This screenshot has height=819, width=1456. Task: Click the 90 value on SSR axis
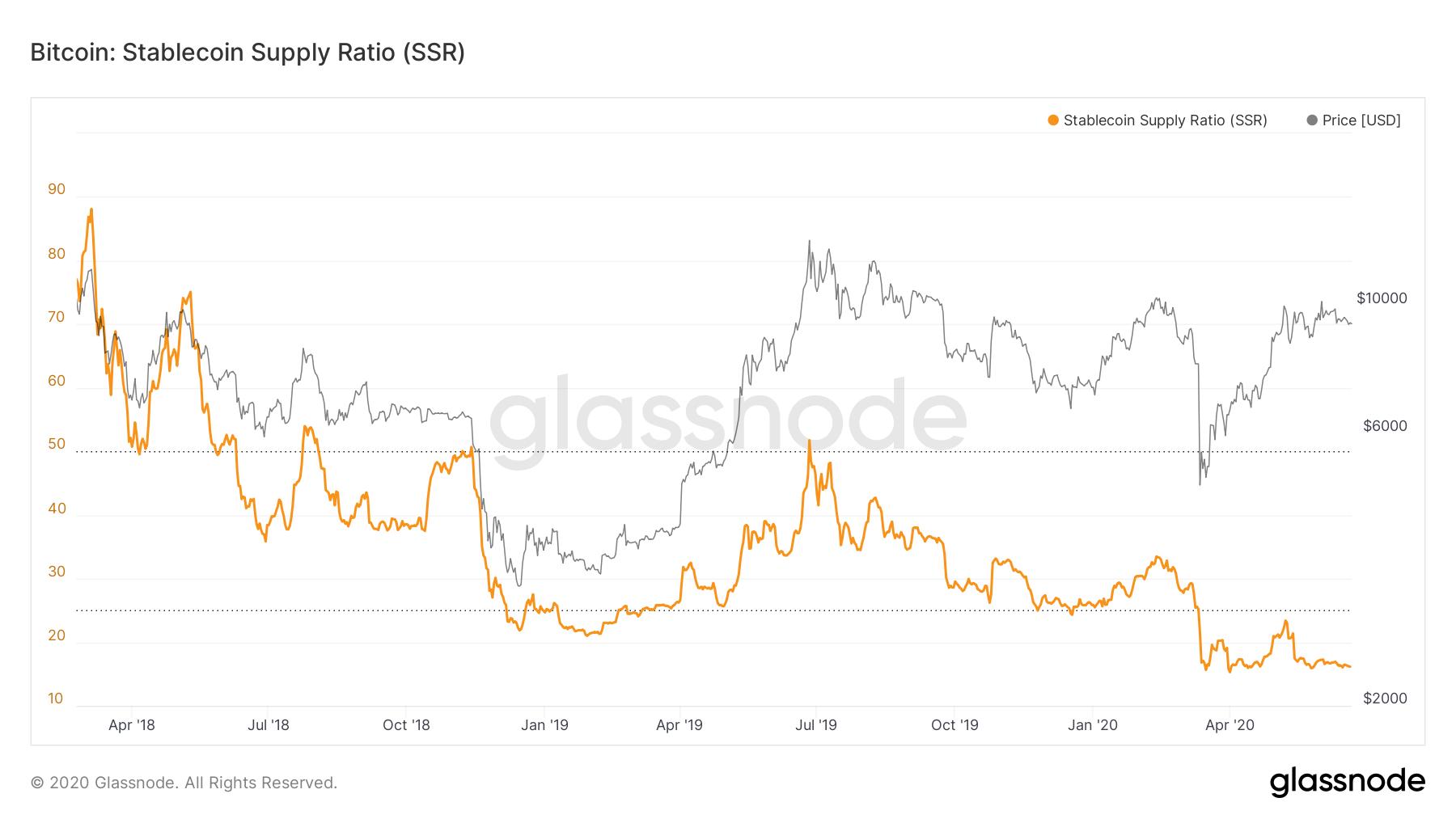tap(57, 190)
